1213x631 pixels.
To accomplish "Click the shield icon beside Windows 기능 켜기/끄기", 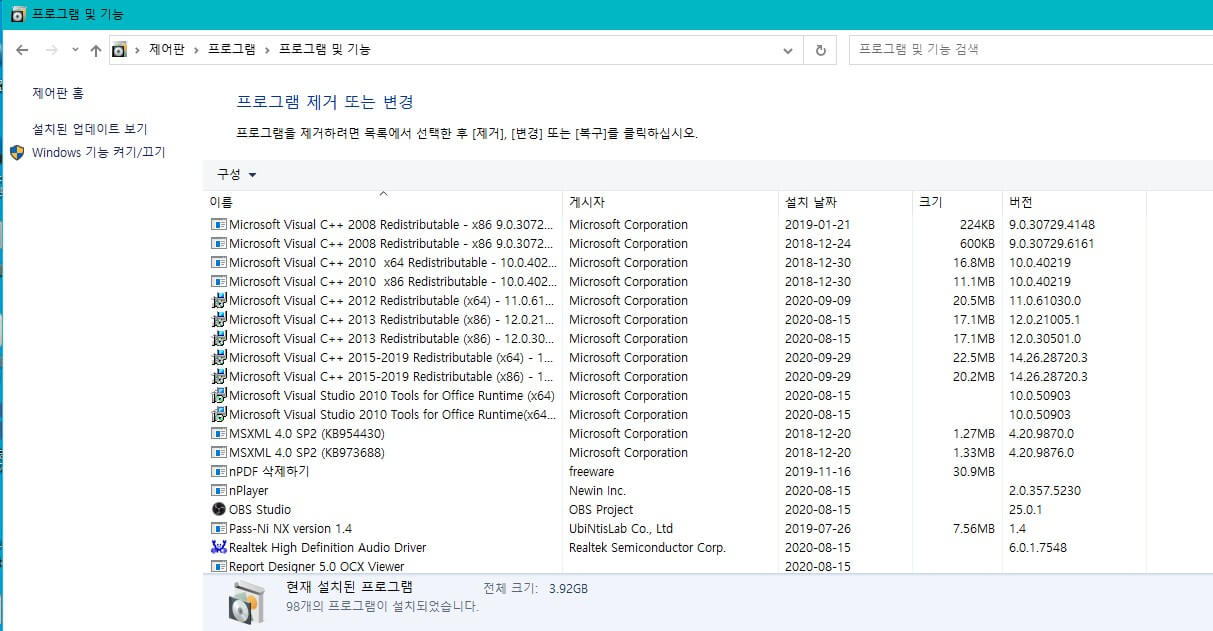I will (16, 152).
